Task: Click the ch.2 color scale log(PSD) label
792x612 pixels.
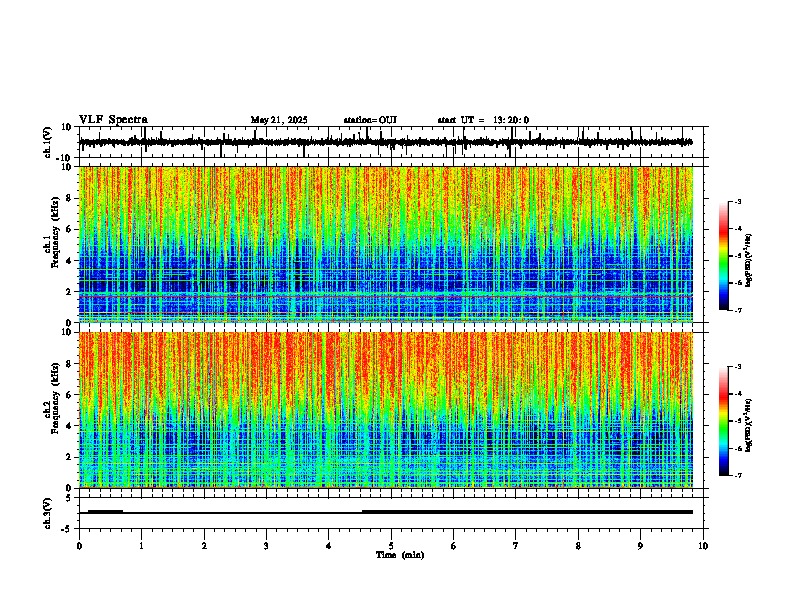Action: click(748, 425)
